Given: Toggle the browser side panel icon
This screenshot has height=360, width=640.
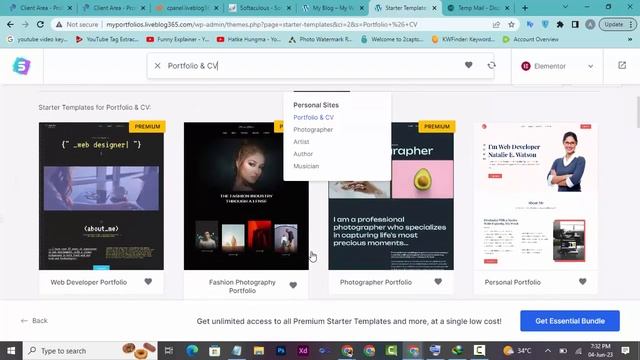Looking at the screenshot, I should click(575, 24).
